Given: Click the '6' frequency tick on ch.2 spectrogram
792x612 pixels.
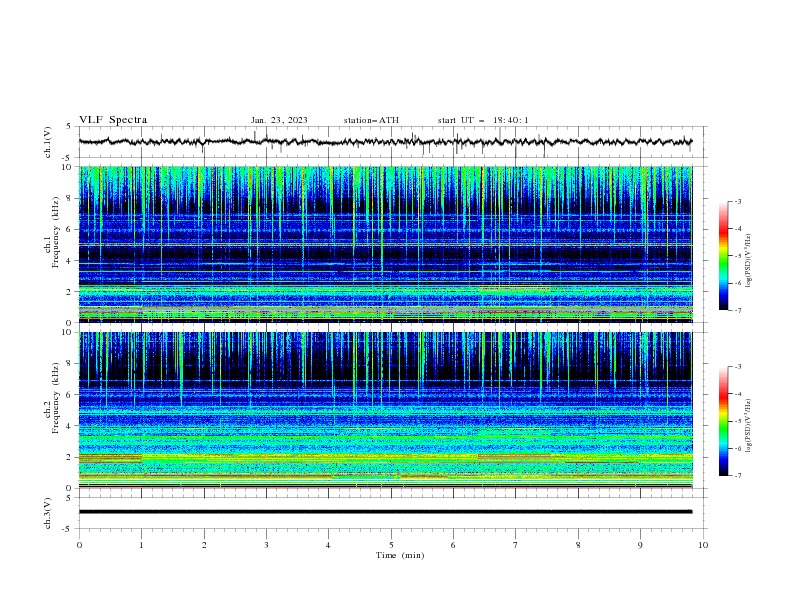Looking at the screenshot, I should [69, 395].
